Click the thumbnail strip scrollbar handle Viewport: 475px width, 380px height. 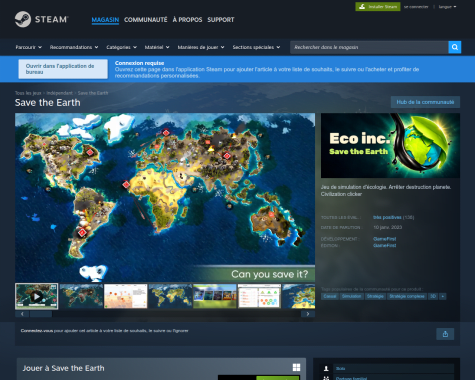pos(41,314)
